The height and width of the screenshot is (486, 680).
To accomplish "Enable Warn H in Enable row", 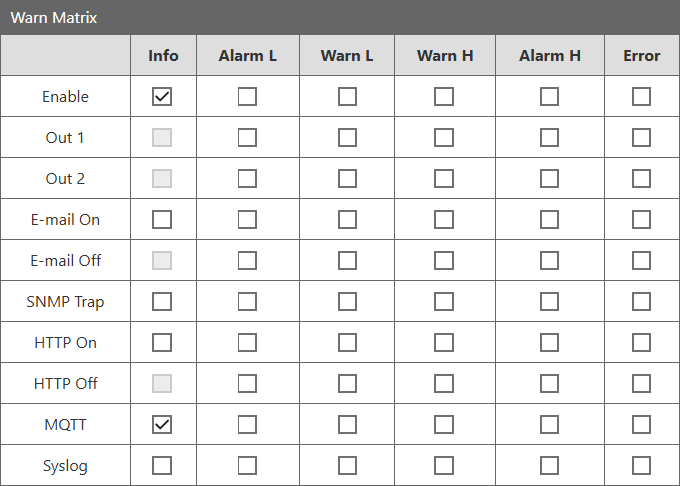I will point(444,97).
